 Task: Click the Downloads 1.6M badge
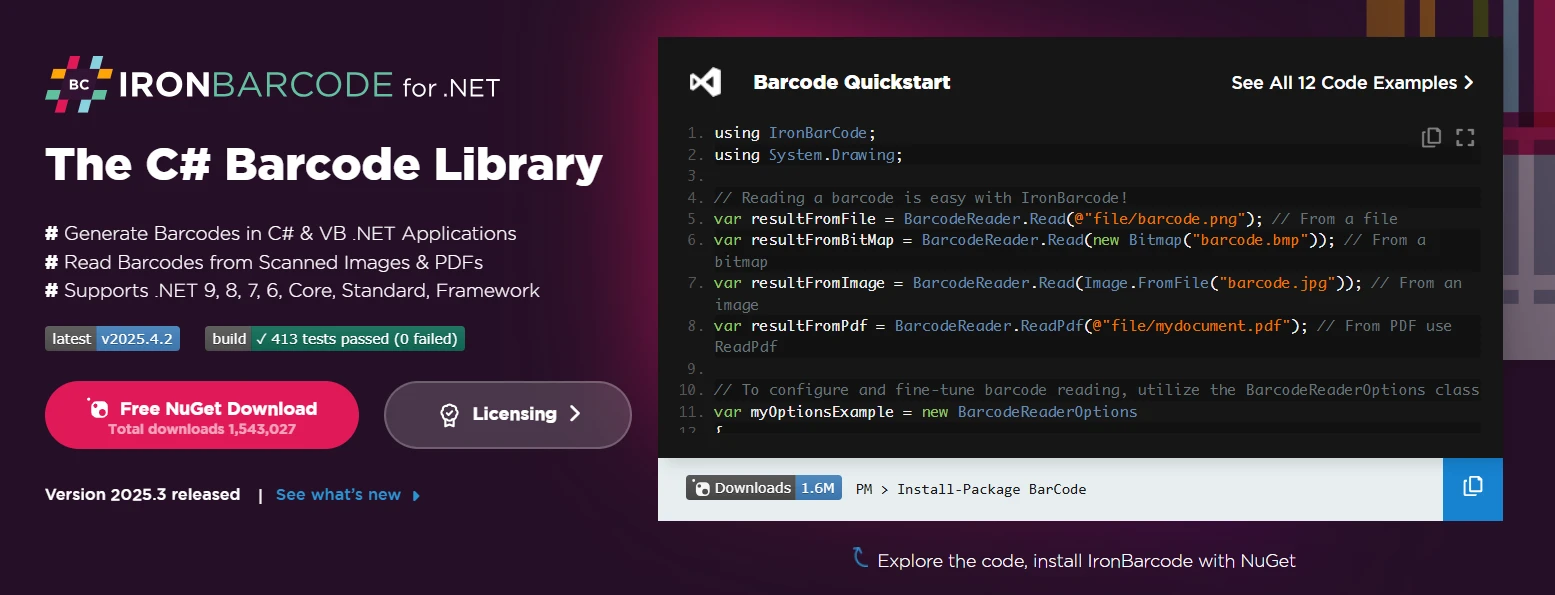tap(764, 488)
